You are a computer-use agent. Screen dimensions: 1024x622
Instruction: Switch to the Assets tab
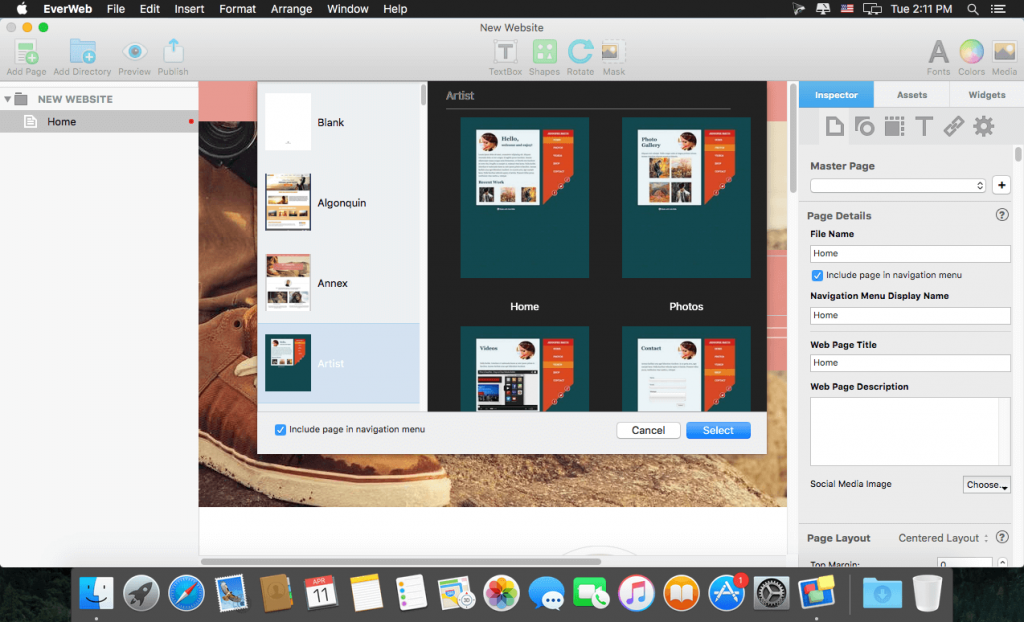[x=911, y=95]
